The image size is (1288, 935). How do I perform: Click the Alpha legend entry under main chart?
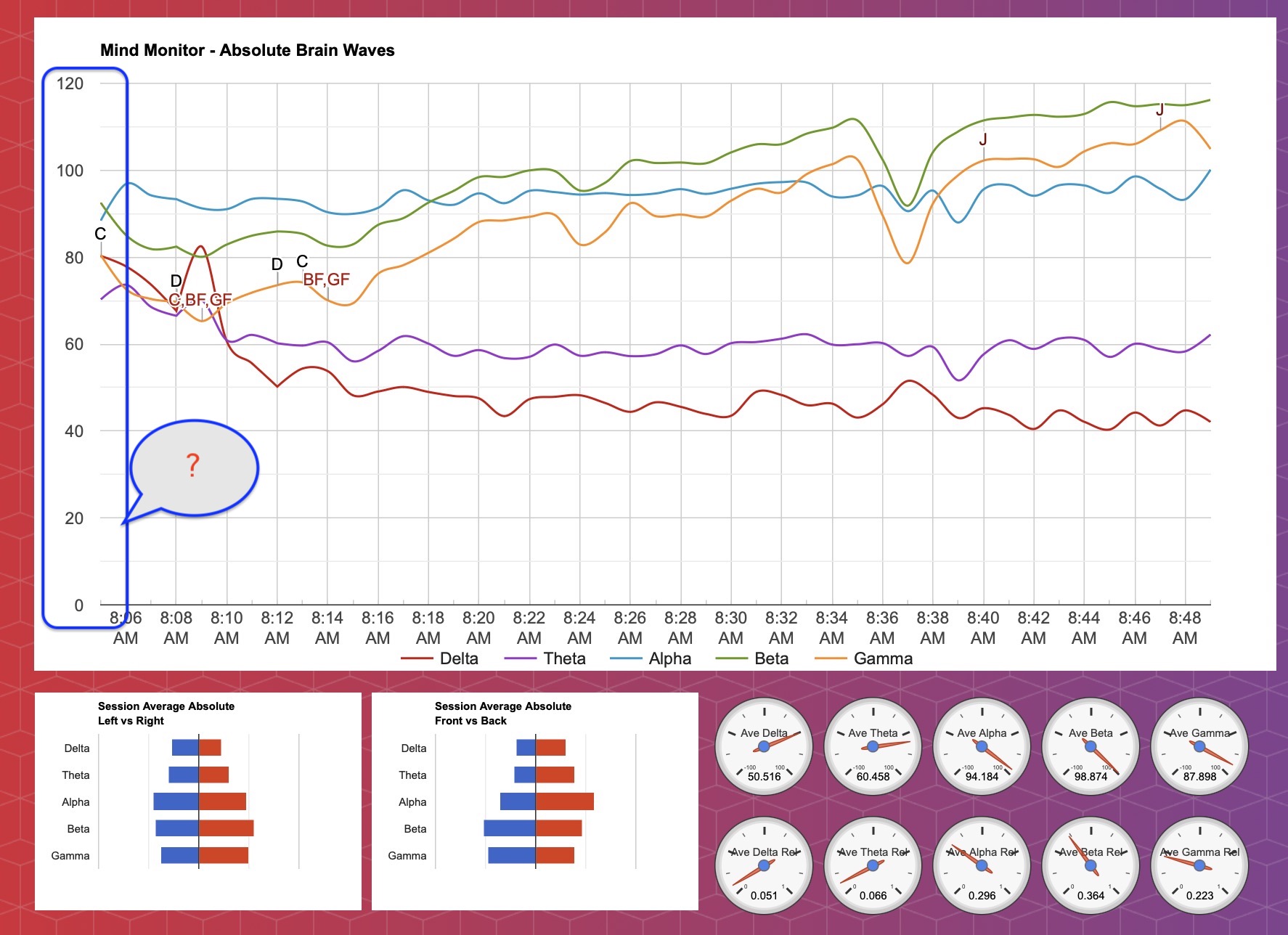coord(651,658)
